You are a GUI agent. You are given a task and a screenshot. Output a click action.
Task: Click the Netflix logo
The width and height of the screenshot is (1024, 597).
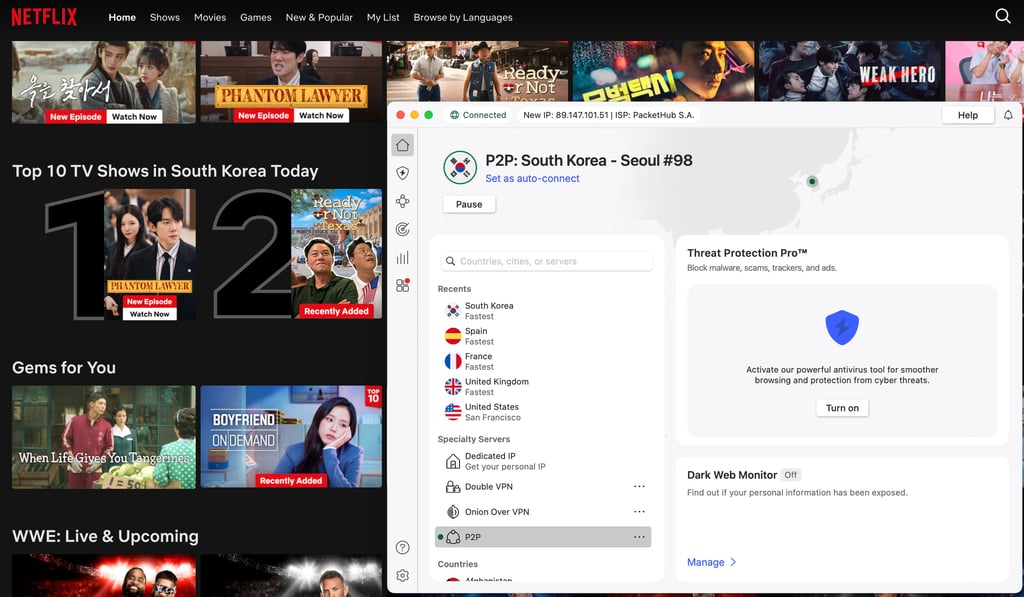[44, 17]
